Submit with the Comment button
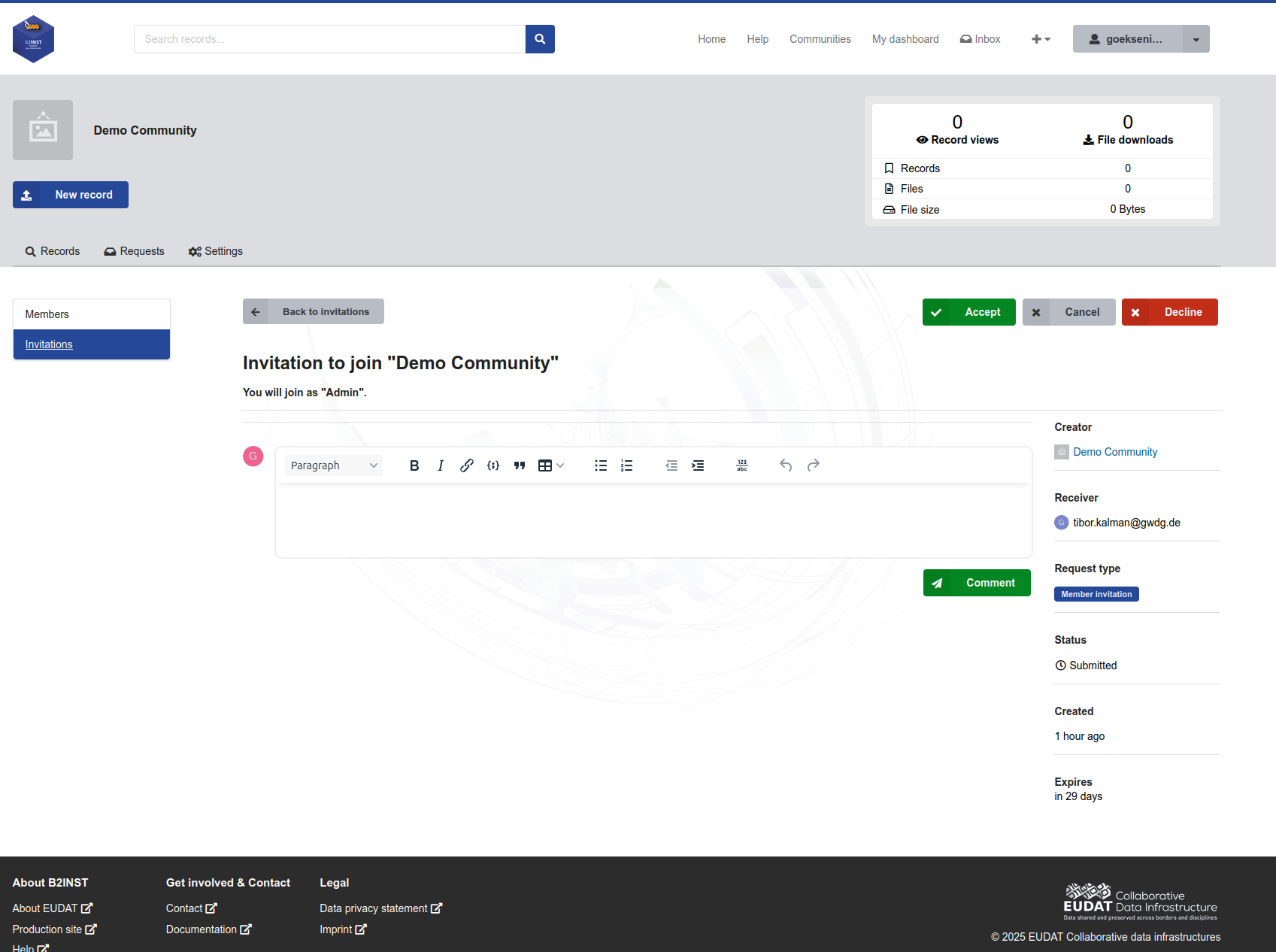The image size is (1276, 952). tap(977, 583)
